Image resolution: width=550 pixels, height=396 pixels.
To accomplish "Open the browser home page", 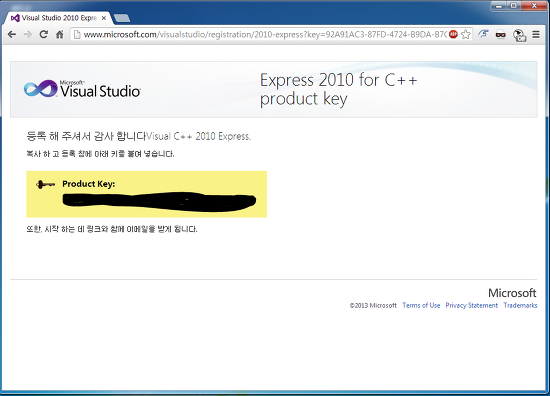I will [x=60, y=34].
